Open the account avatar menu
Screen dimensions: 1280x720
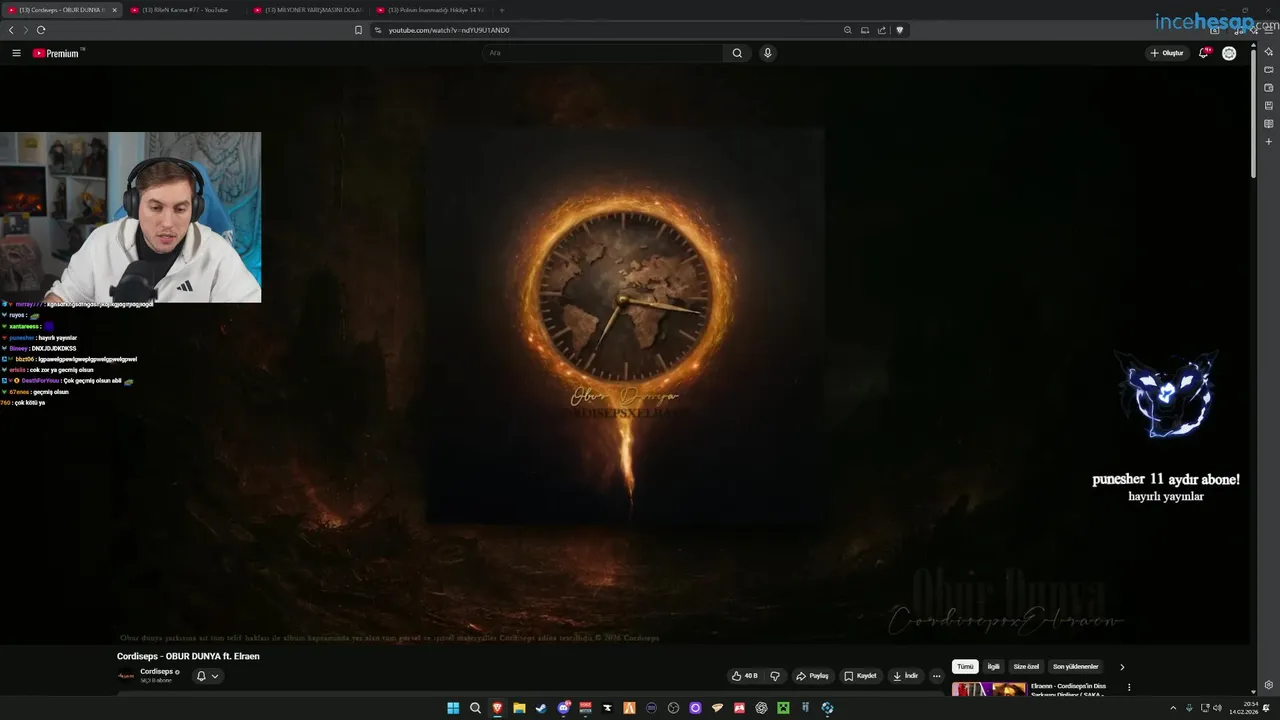tap(1229, 53)
